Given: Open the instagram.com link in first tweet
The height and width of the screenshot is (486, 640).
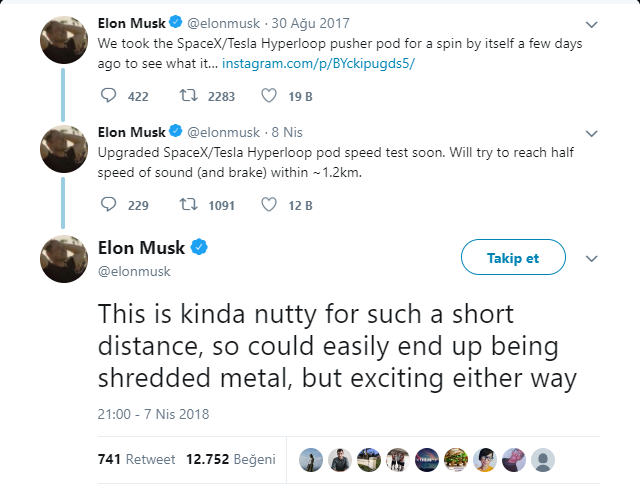Looking at the screenshot, I should (318, 63).
